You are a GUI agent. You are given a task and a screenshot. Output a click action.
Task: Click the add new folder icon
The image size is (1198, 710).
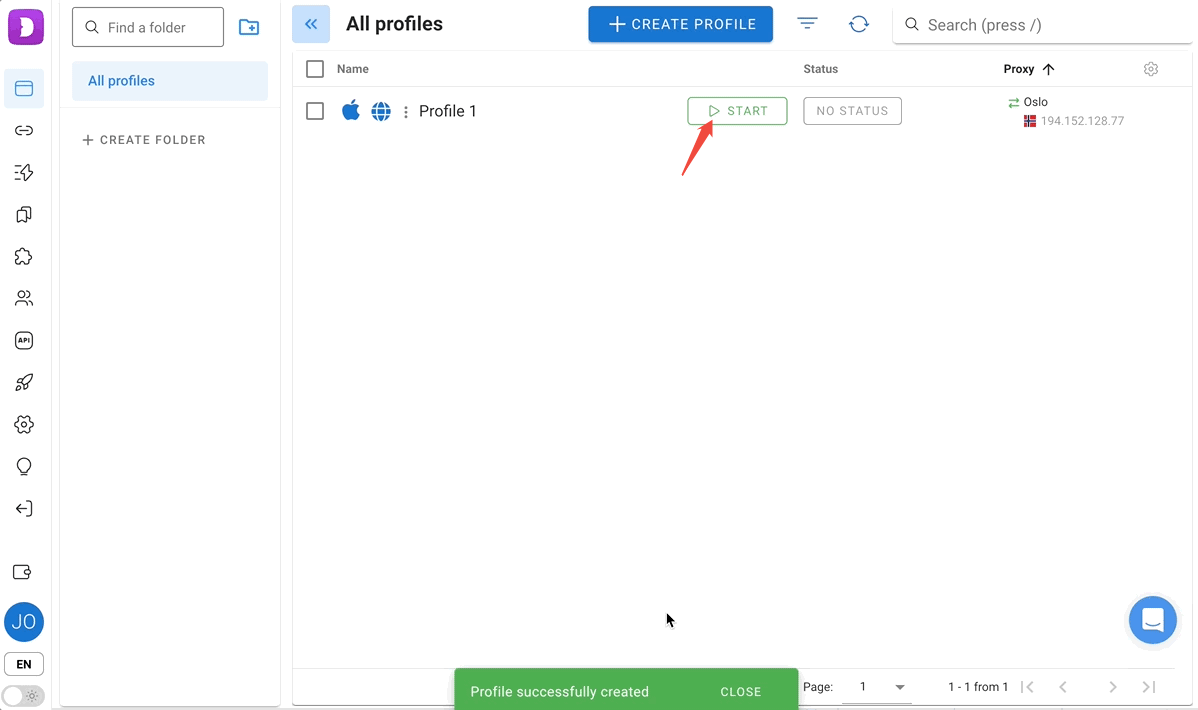coord(249,28)
